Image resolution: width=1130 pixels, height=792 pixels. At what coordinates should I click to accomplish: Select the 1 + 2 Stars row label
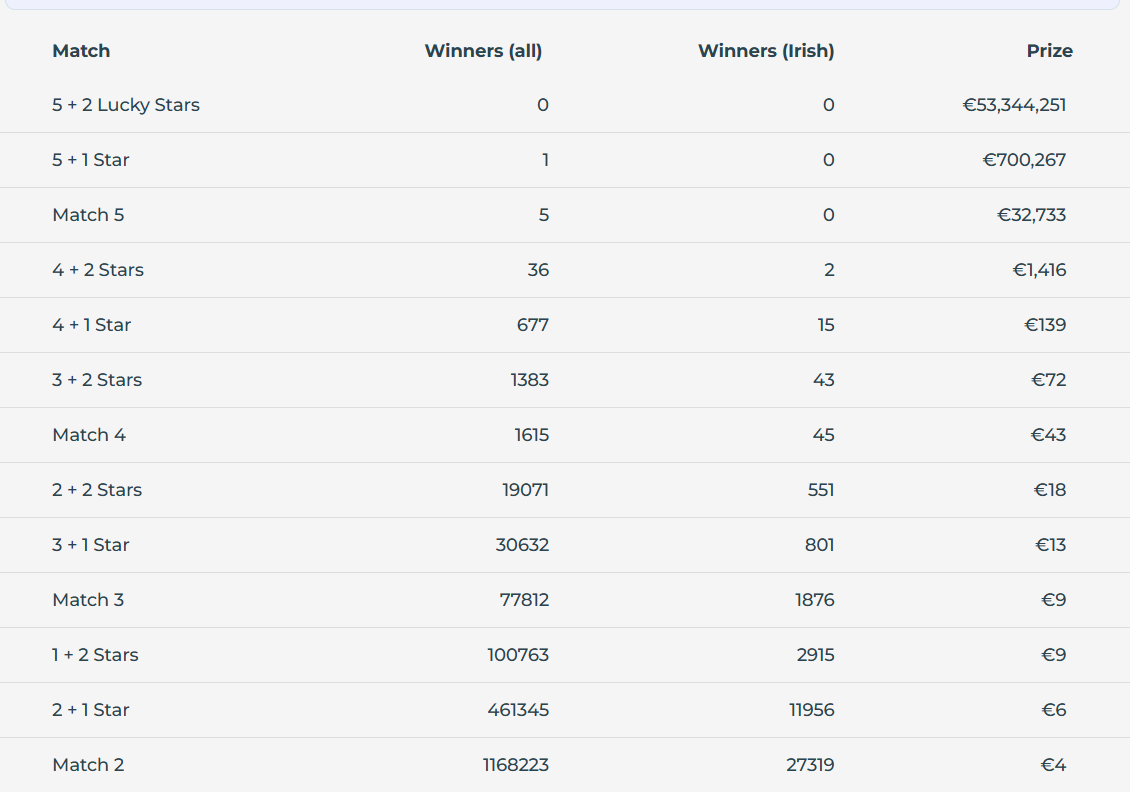(x=95, y=655)
